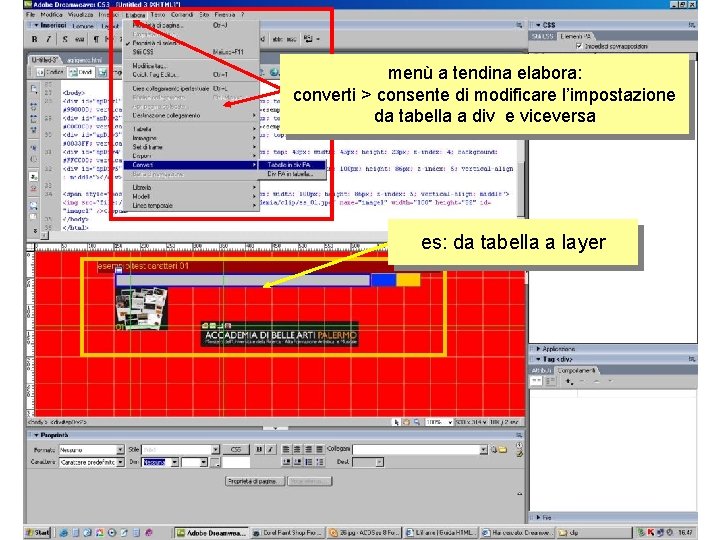This screenshot has height=540, width=720.
Task: Click the Italic I icon in Insert toolbar
Action: (48, 39)
